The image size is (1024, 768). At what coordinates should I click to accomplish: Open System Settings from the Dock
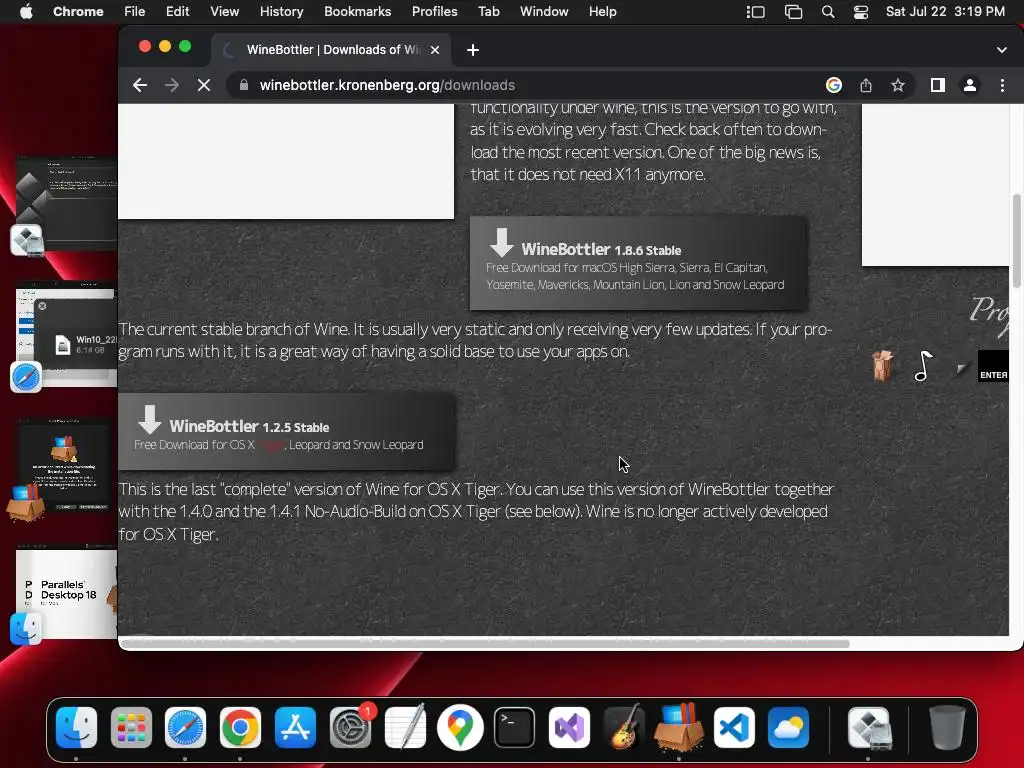[x=350, y=728]
